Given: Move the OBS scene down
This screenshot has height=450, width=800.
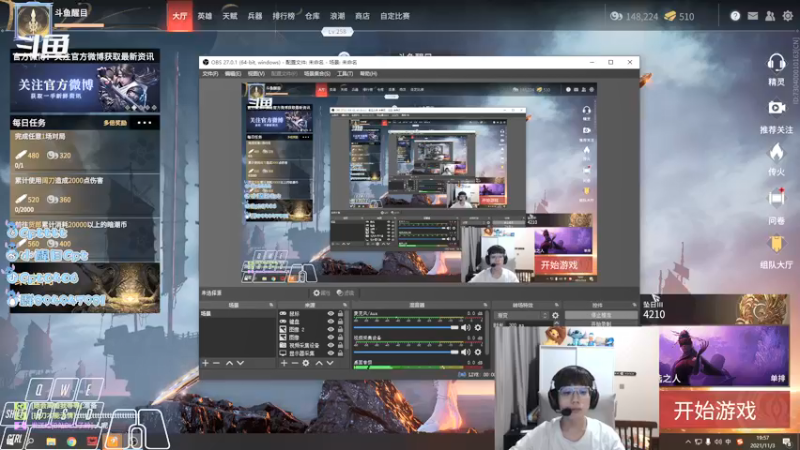Looking at the screenshot, I should click(x=240, y=363).
